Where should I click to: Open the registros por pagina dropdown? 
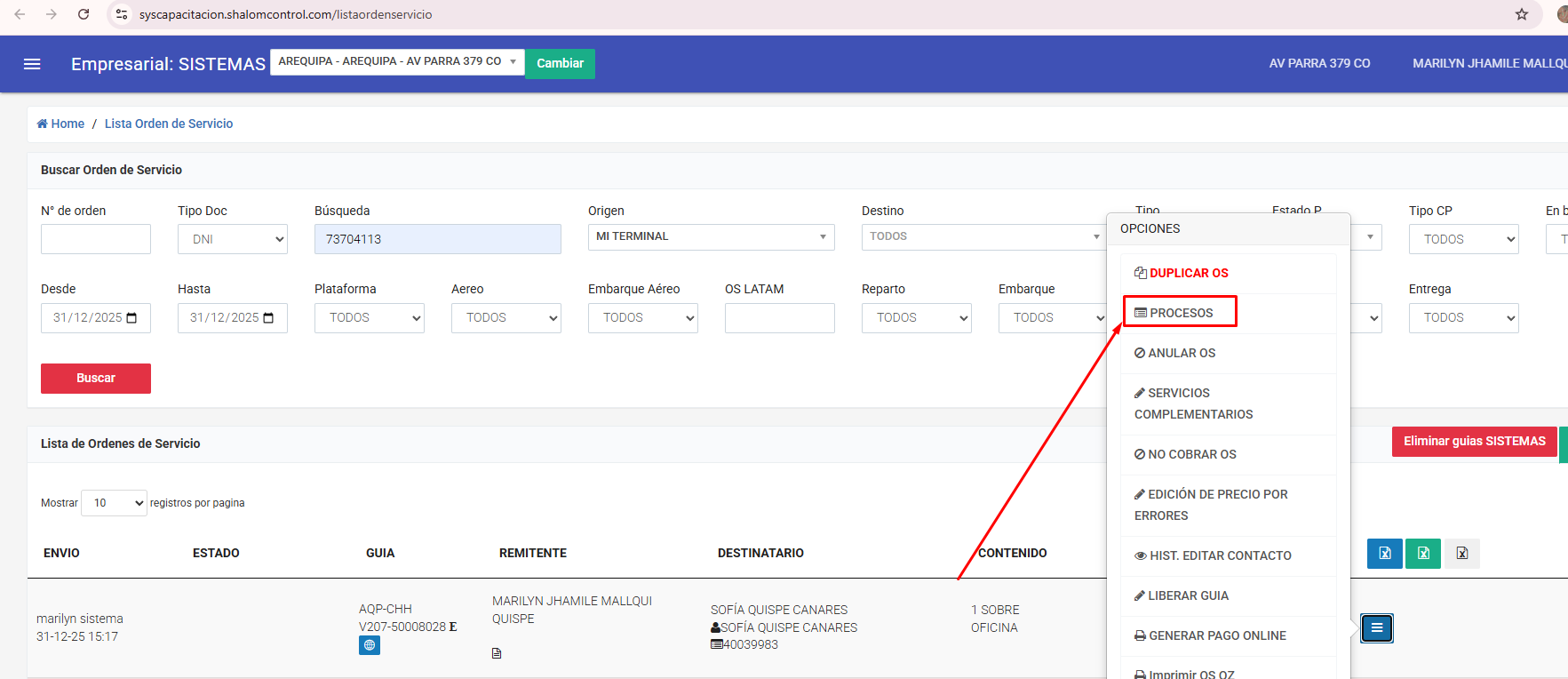click(x=114, y=503)
